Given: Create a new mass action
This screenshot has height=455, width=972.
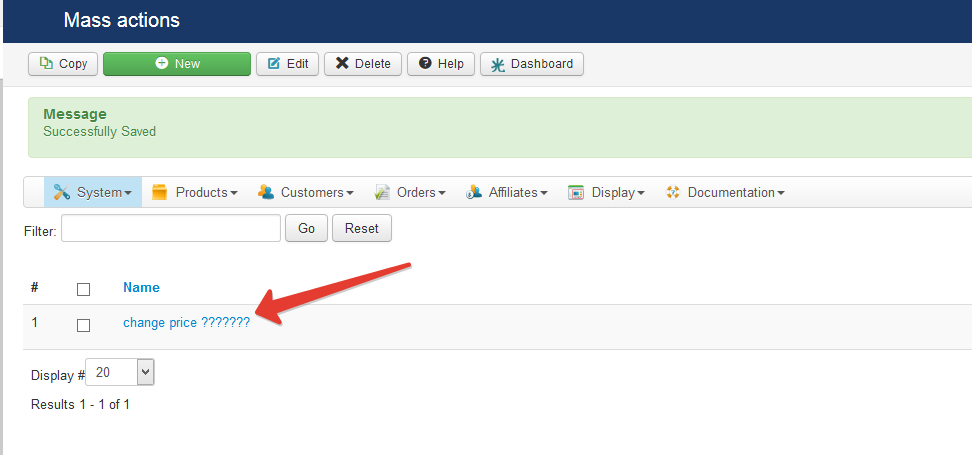Looking at the screenshot, I should click(x=177, y=64).
